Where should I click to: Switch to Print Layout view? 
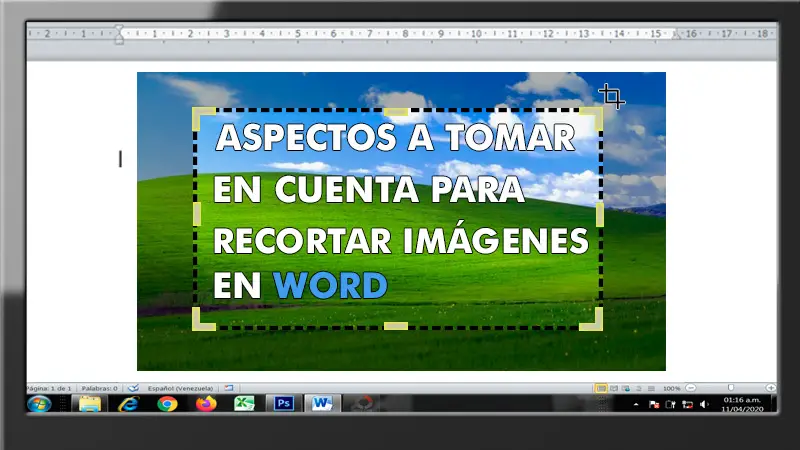602,388
